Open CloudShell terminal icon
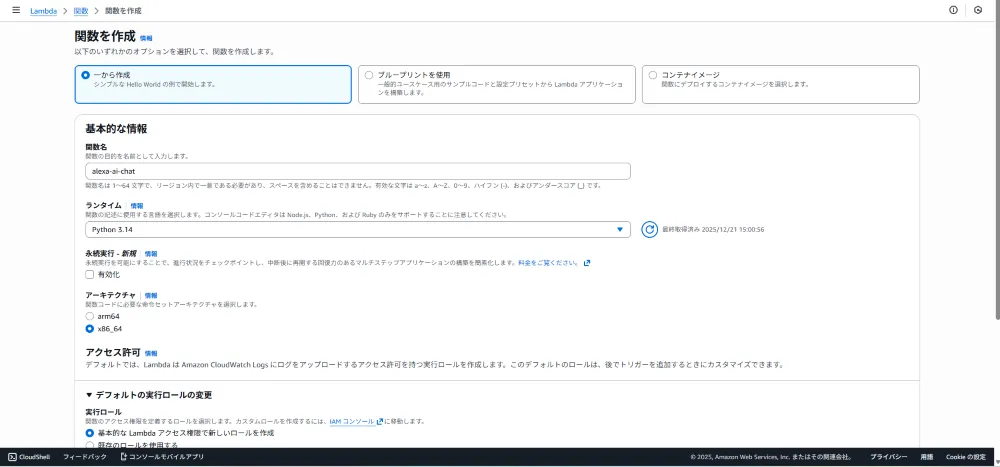 point(12,457)
